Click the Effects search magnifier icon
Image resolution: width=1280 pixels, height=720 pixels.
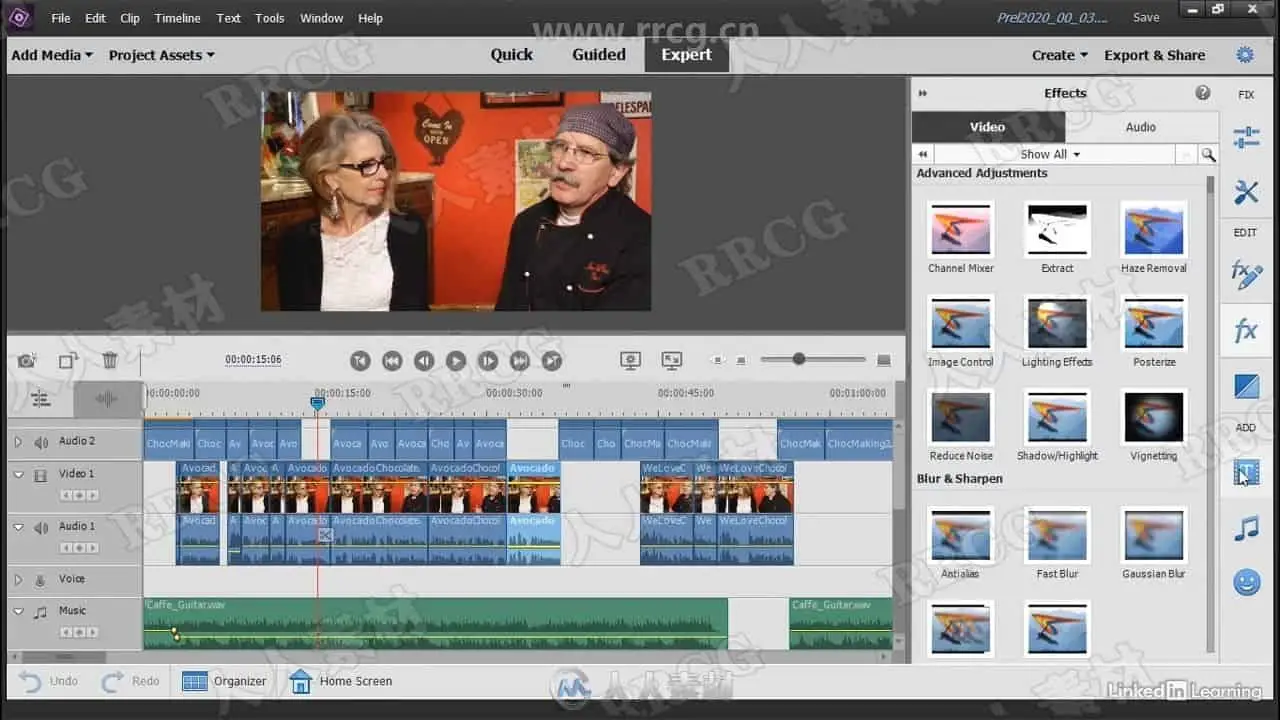tap(1208, 154)
